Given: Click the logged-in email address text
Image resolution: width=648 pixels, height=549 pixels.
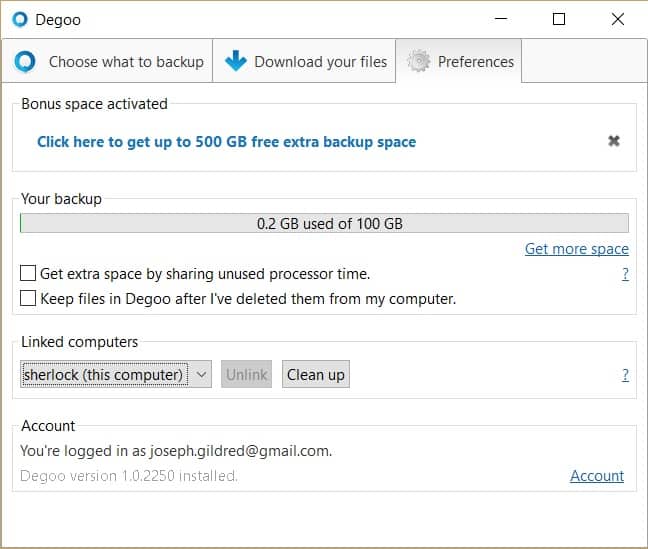Looking at the screenshot, I should [240, 451].
